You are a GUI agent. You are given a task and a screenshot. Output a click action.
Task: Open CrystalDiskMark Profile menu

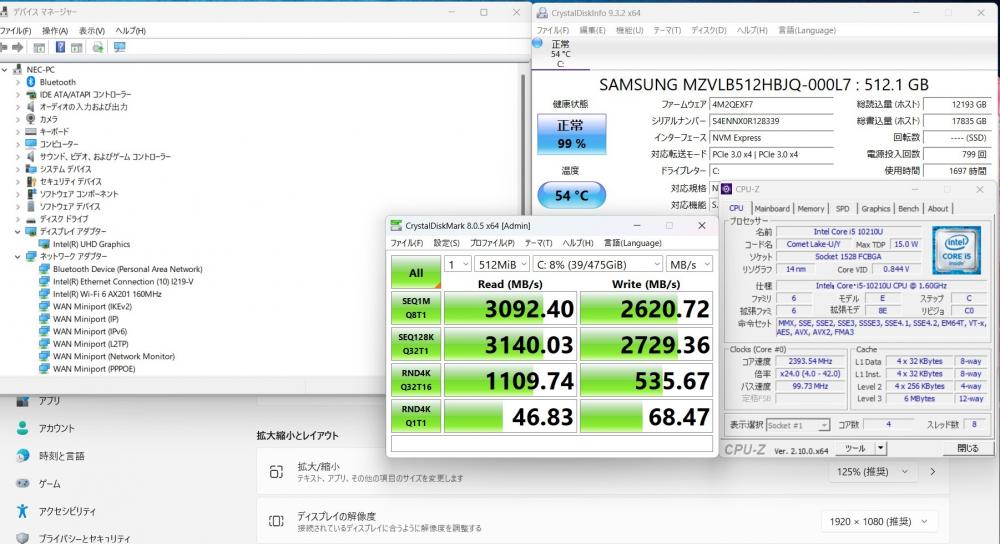pos(492,243)
